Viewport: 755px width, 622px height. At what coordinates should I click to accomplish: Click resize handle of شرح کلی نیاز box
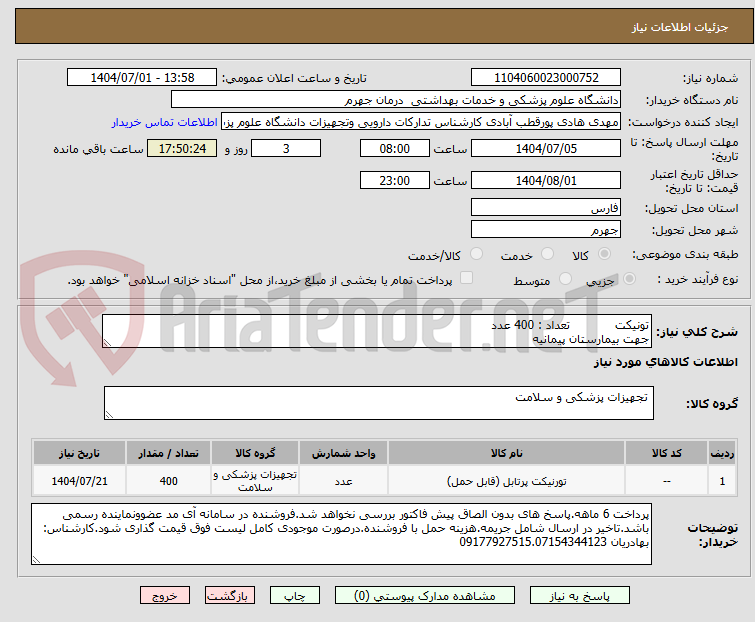(x=107, y=343)
